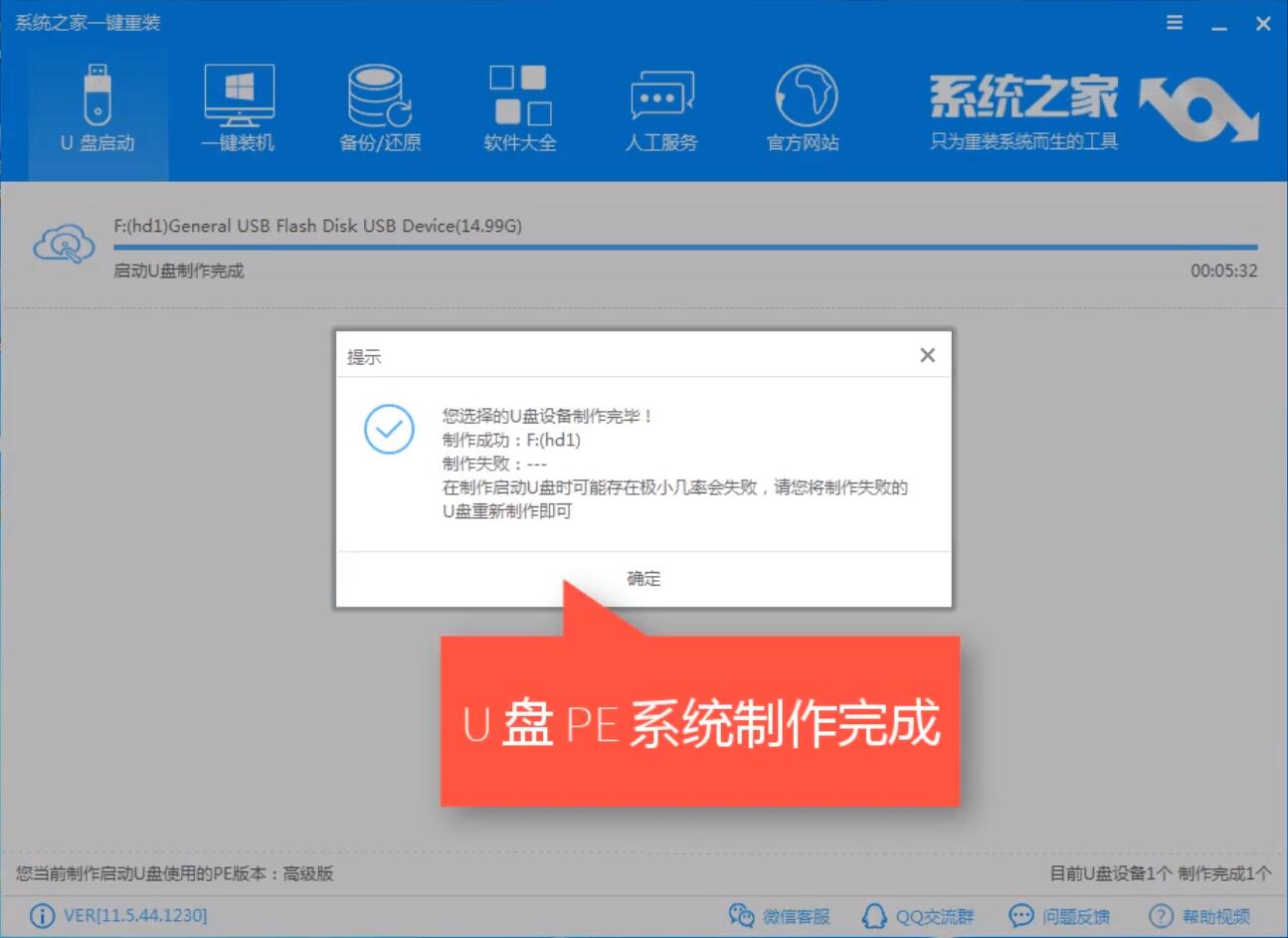
Task: Close the 提示 dialog
Action: tap(927, 354)
